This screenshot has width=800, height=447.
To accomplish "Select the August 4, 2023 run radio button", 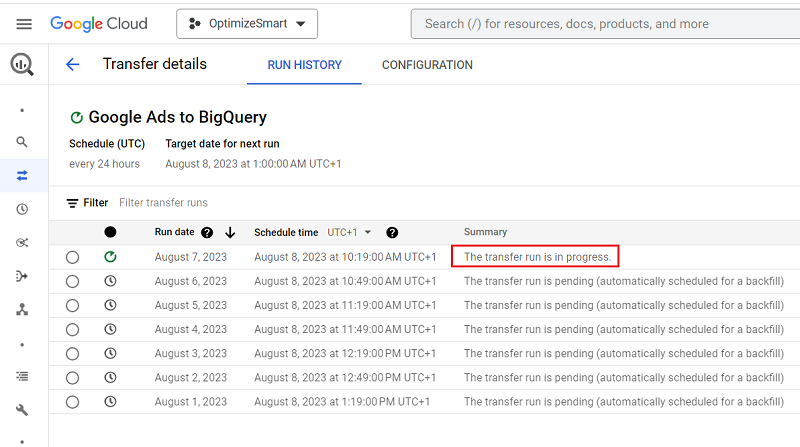I will 72,330.
